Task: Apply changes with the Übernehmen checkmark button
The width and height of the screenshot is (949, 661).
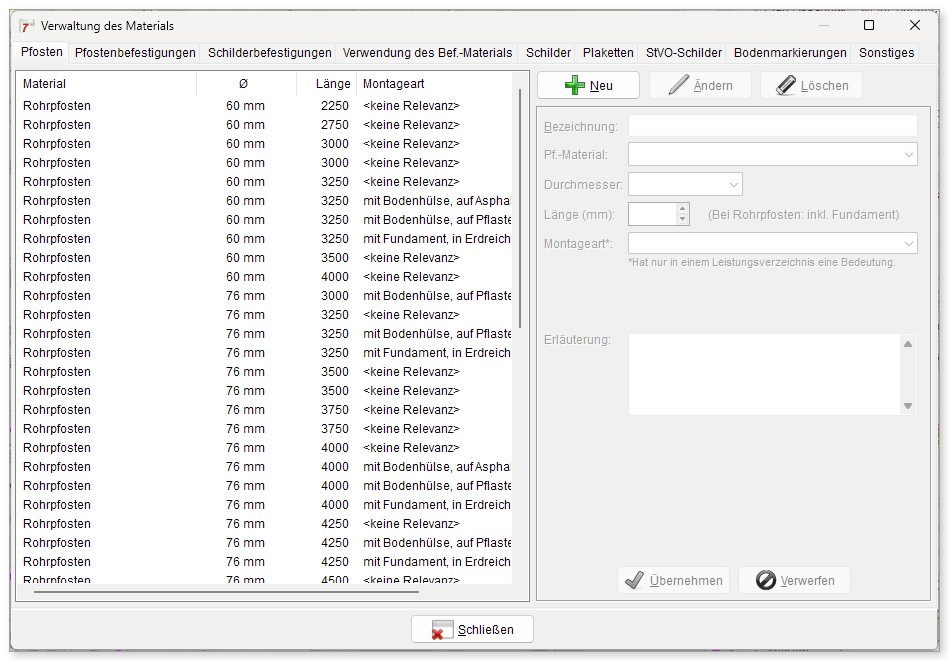Action: tap(674, 580)
